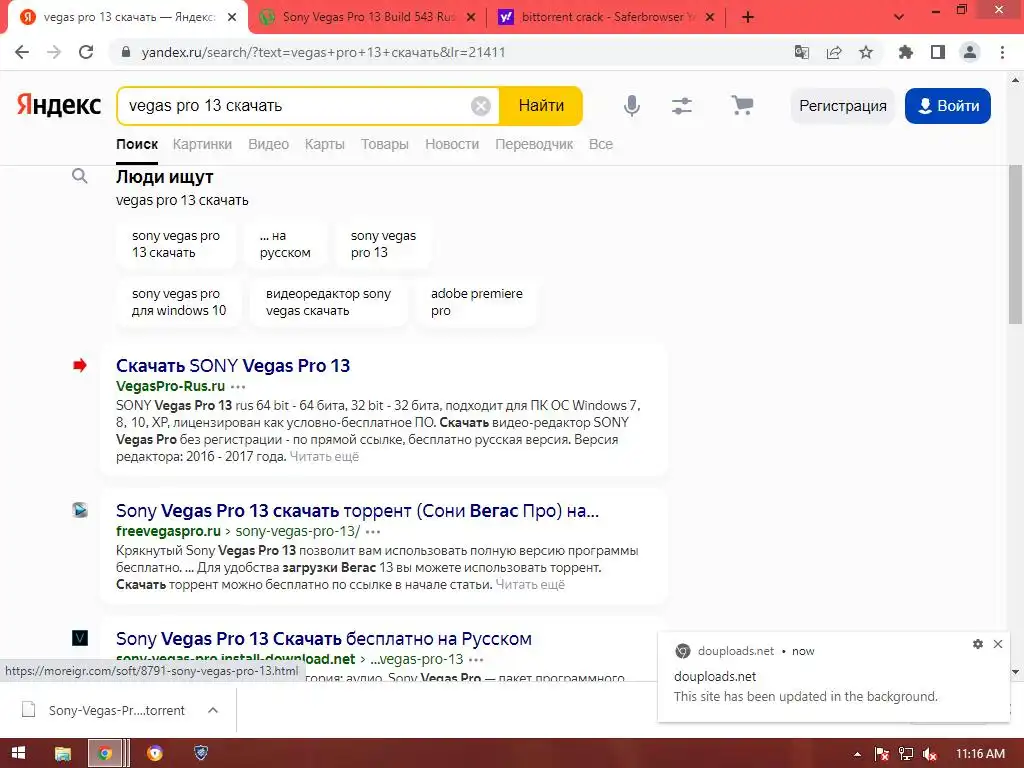The height and width of the screenshot is (768, 1024).
Task: Open notification settings gear for douploads.net
Action: [x=978, y=644]
